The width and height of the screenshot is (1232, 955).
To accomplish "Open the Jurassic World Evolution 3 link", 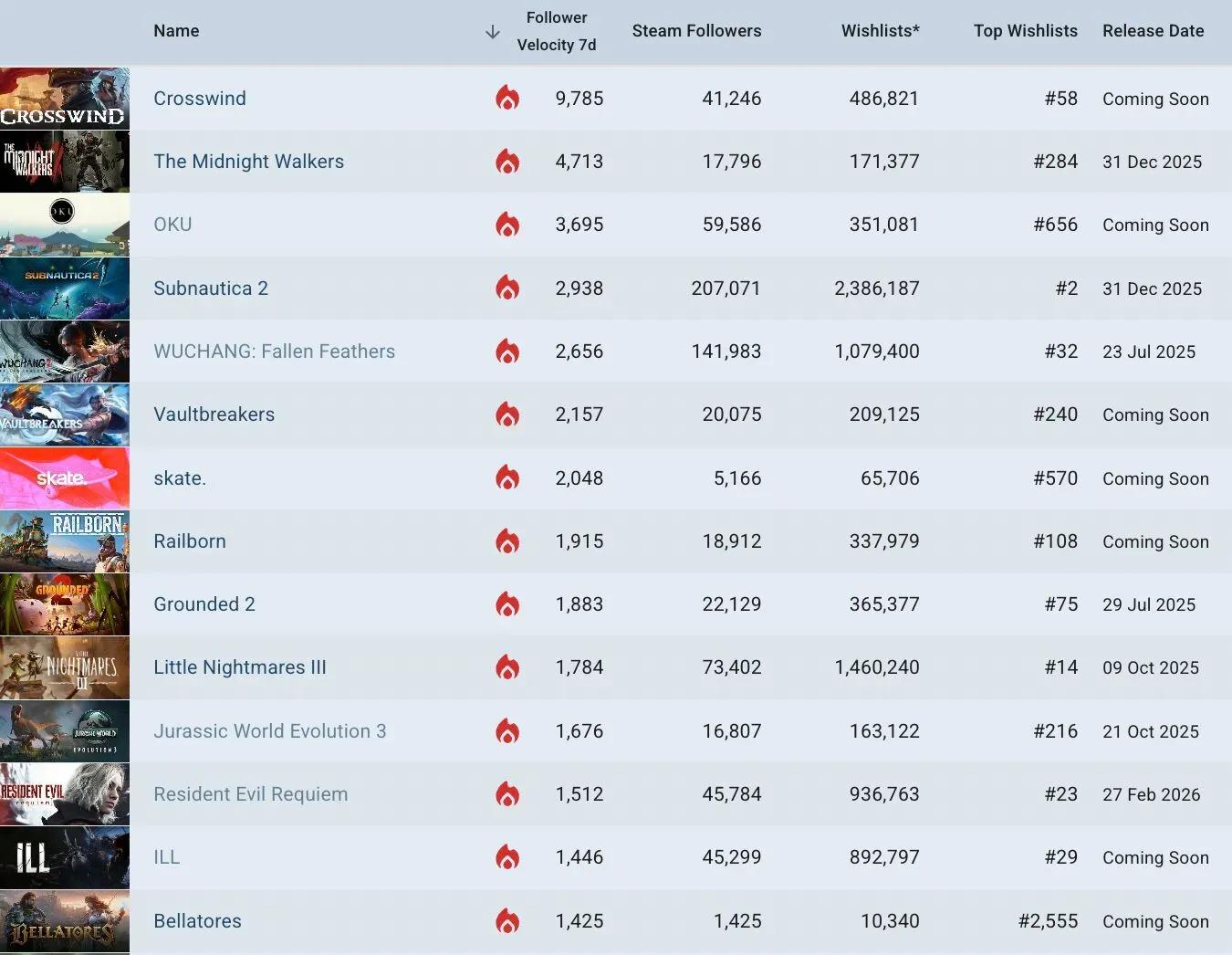I will click(270, 731).
